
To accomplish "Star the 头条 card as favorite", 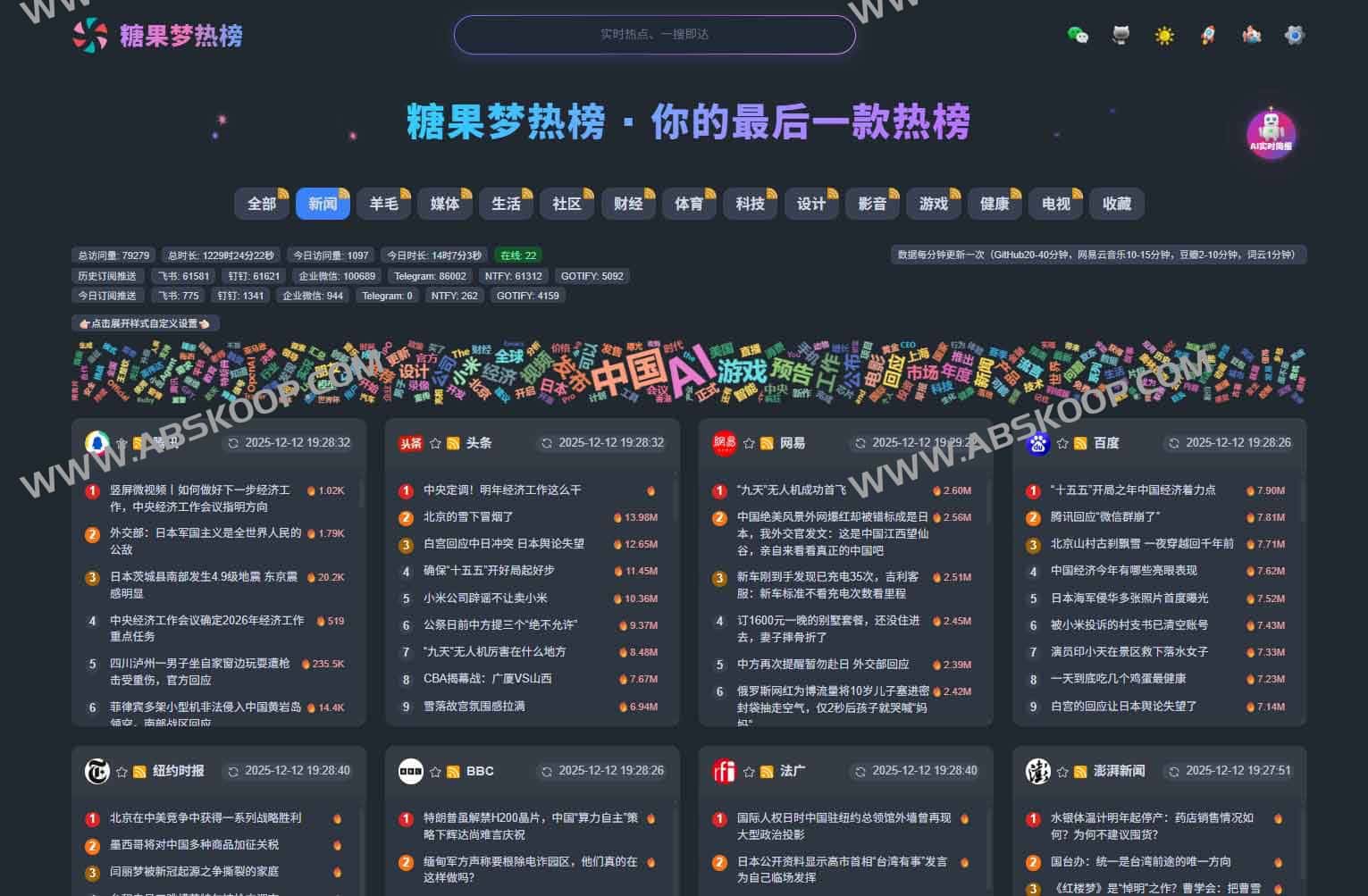I will point(436,442).
